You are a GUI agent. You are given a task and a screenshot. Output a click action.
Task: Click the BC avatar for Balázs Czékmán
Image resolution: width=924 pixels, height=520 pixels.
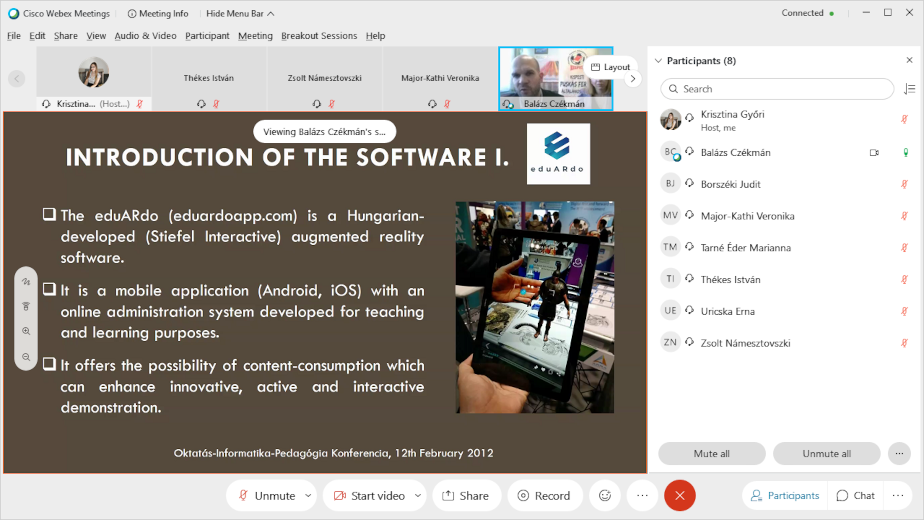tap(671, 152)
